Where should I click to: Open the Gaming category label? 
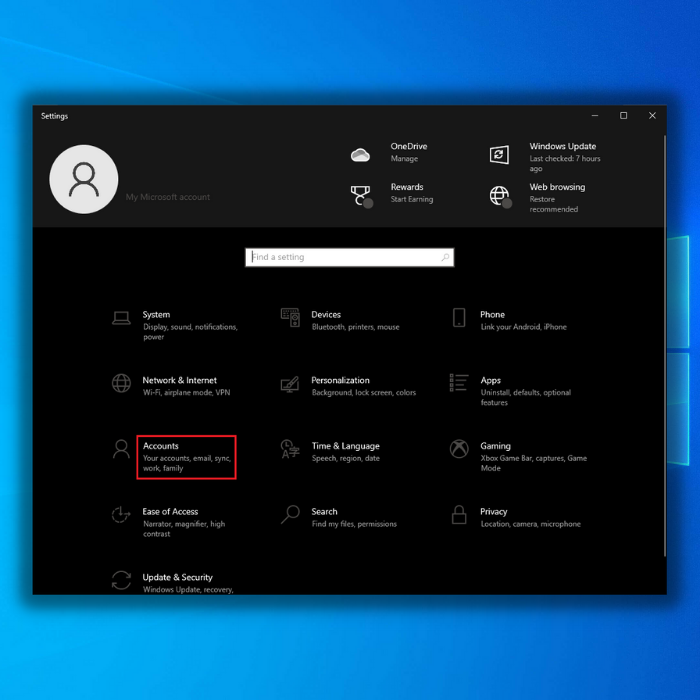click(x=496, y=446)
